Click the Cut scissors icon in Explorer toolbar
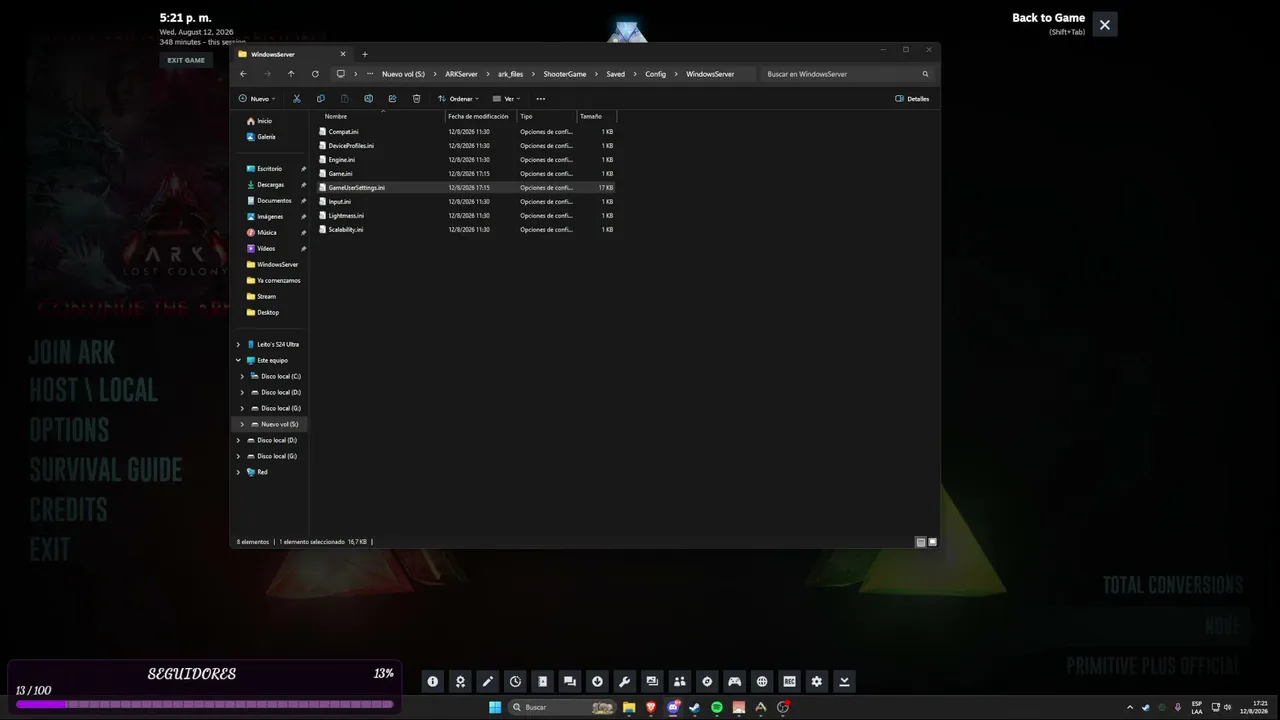The height and width of the screenshot is (720, 1280). (297, 99)
